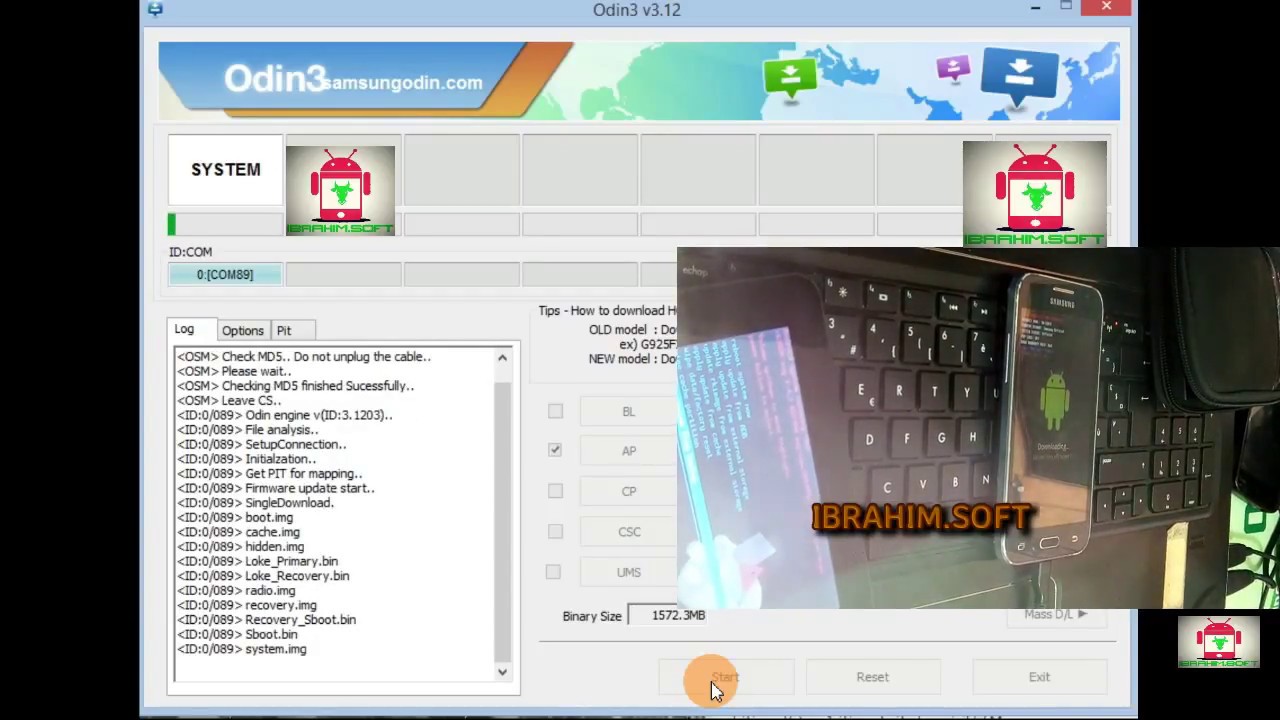Click log line 'Check MD5.. Do not unplug the cable..'
This screenshot has height=720, width=1280.
click(304, 357)
